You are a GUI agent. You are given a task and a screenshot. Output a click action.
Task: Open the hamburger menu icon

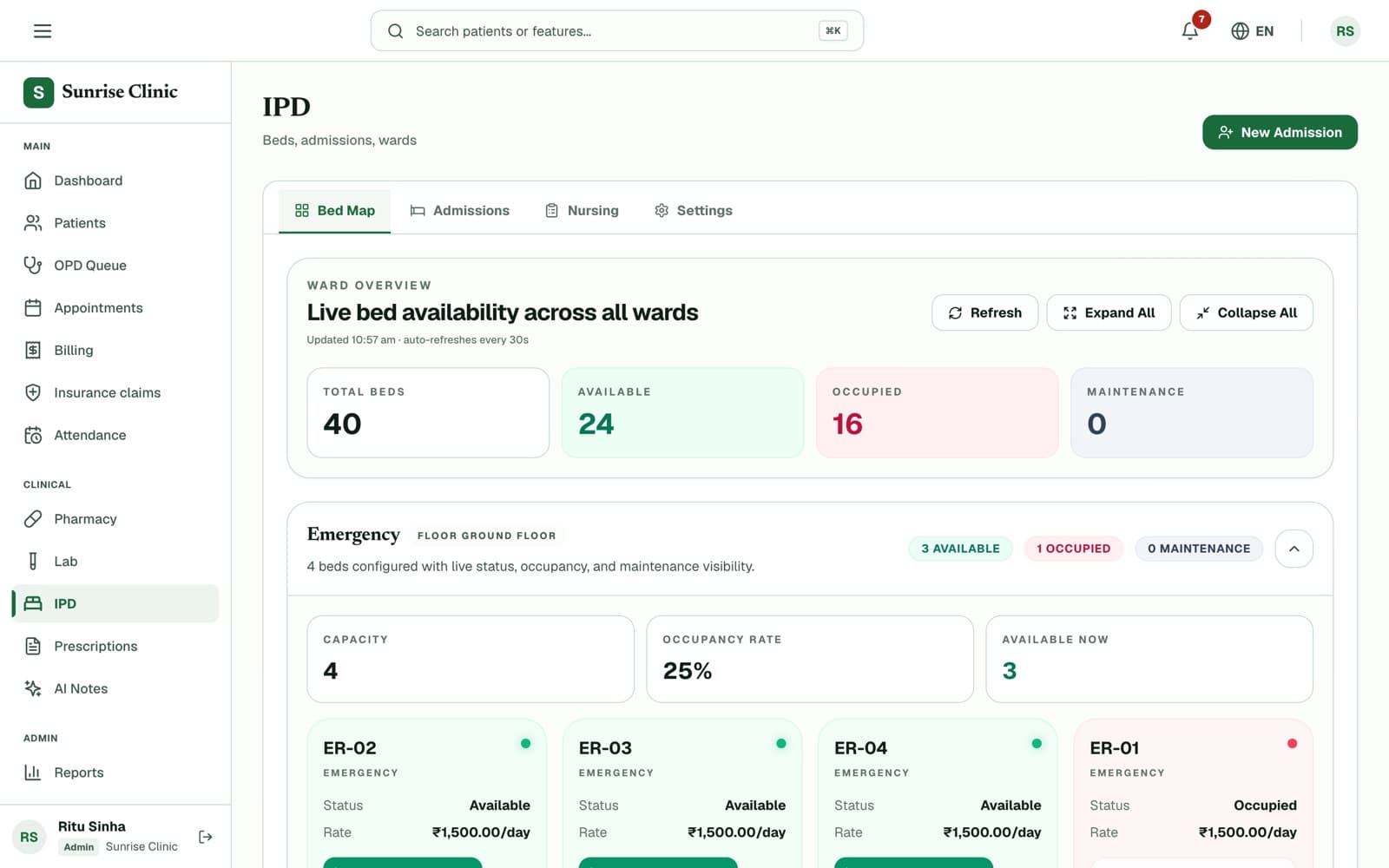pos(43,31)
